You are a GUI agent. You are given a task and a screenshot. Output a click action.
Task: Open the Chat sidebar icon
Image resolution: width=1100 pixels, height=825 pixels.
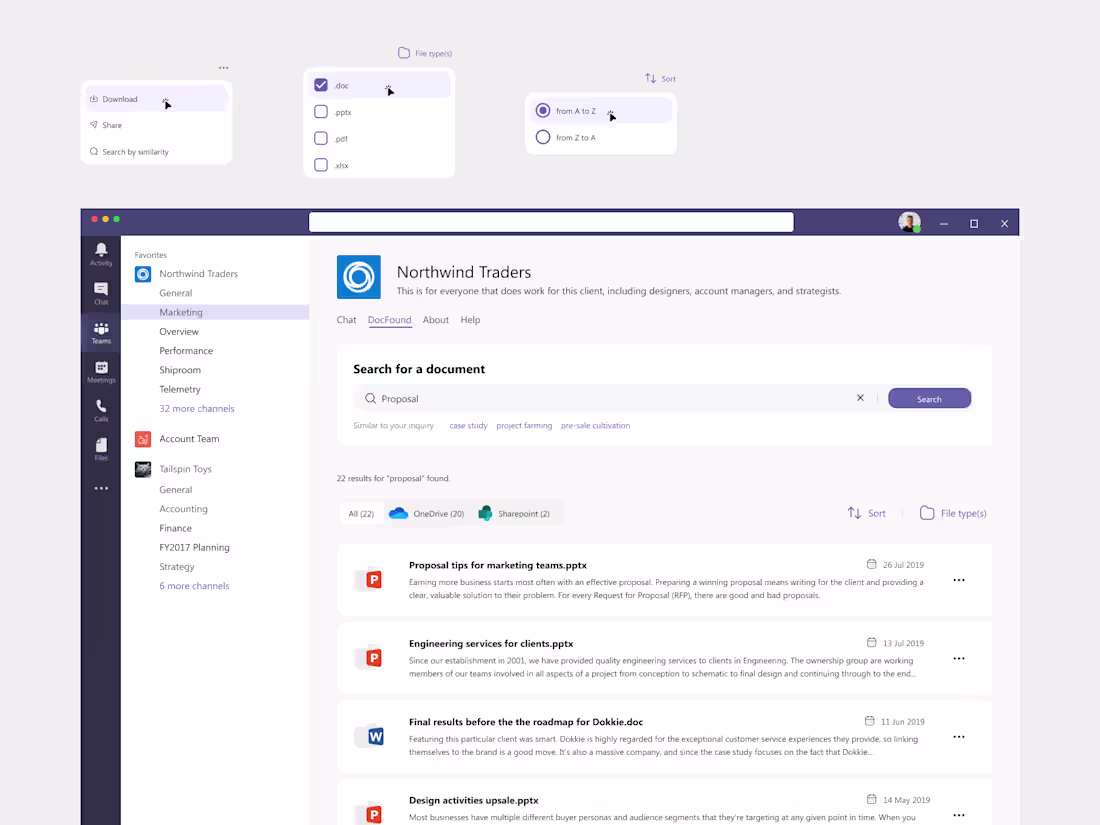coord(101,293)
